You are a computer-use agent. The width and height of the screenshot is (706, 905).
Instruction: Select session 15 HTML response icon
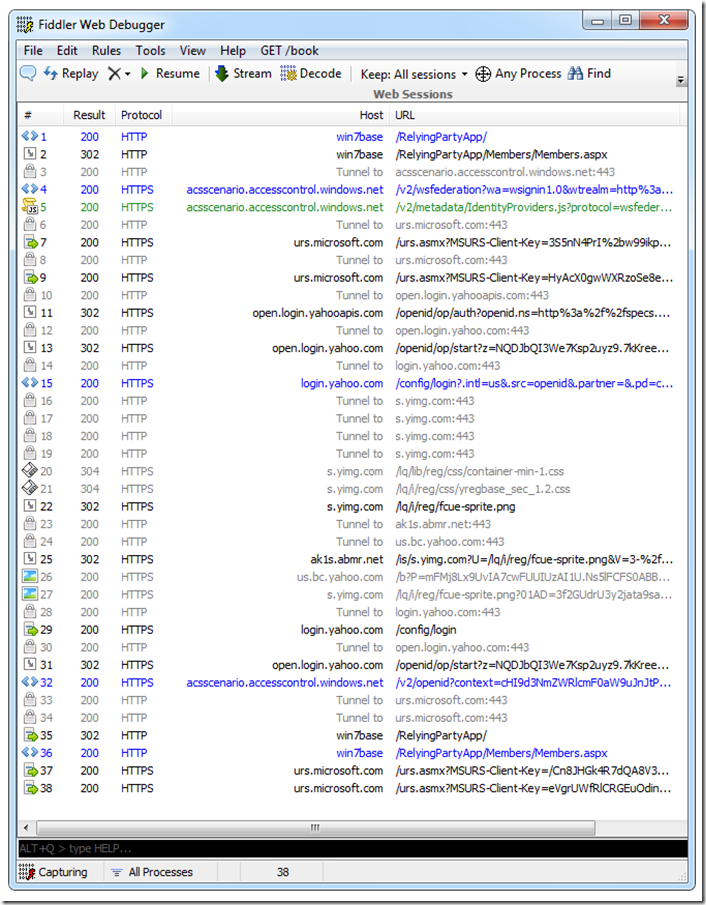click(29, 383)
